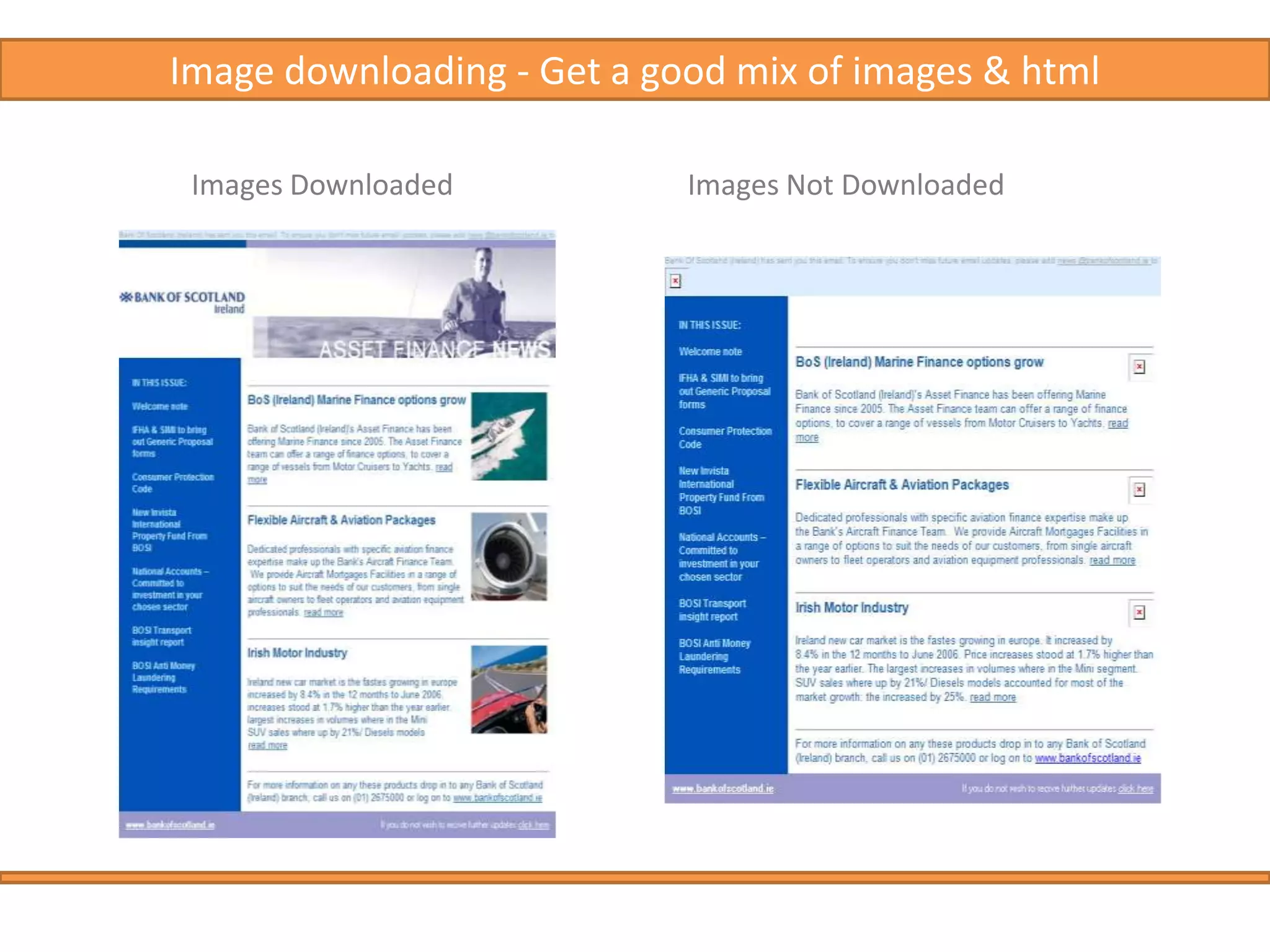The height and width of the screenshot is (952, 1270).
Task: Click 'read' link of Marine Finance right email
Action: [x=1117, y=423]
